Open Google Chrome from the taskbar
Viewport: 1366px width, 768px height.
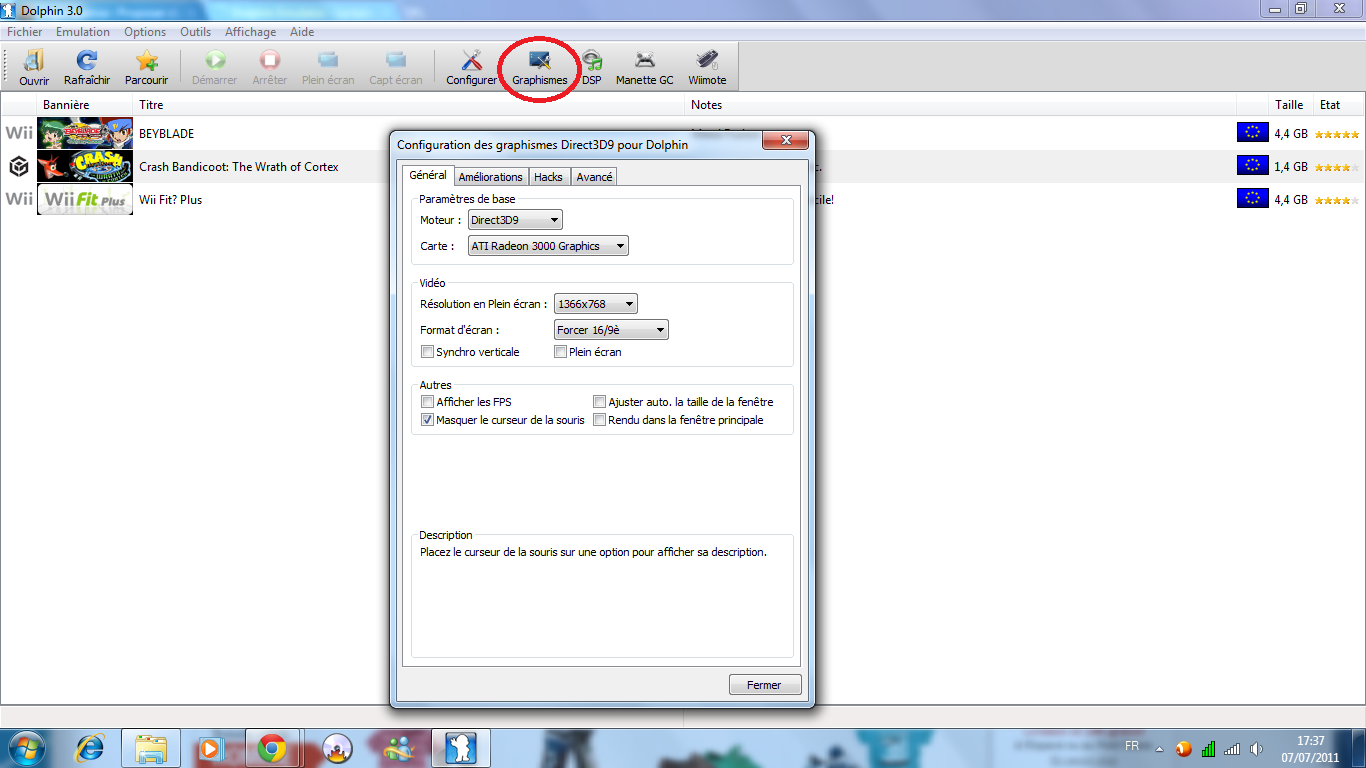pos(272,748)
